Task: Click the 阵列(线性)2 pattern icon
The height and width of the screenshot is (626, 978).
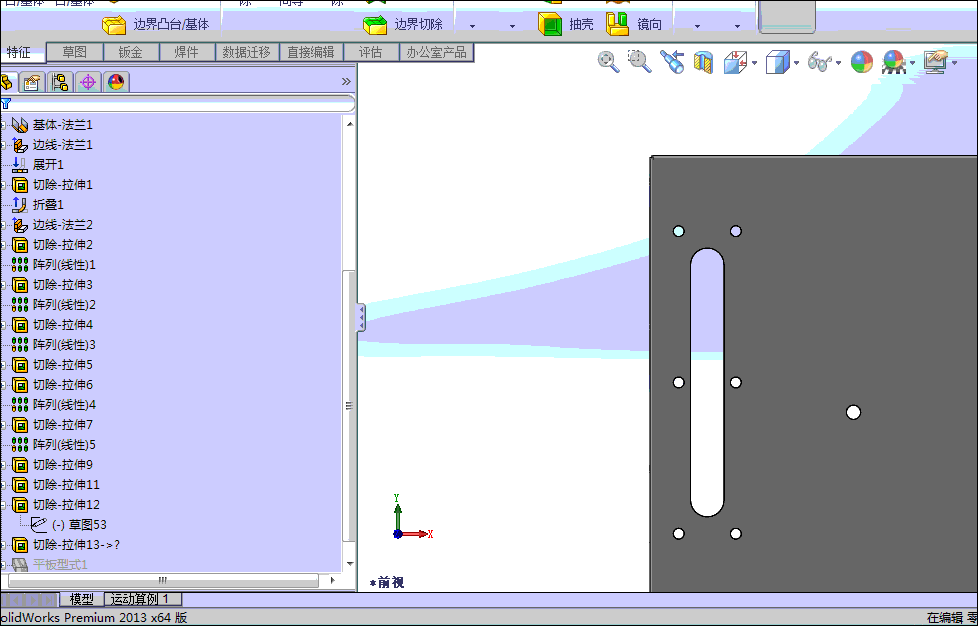Action: (x=20, y=305)
